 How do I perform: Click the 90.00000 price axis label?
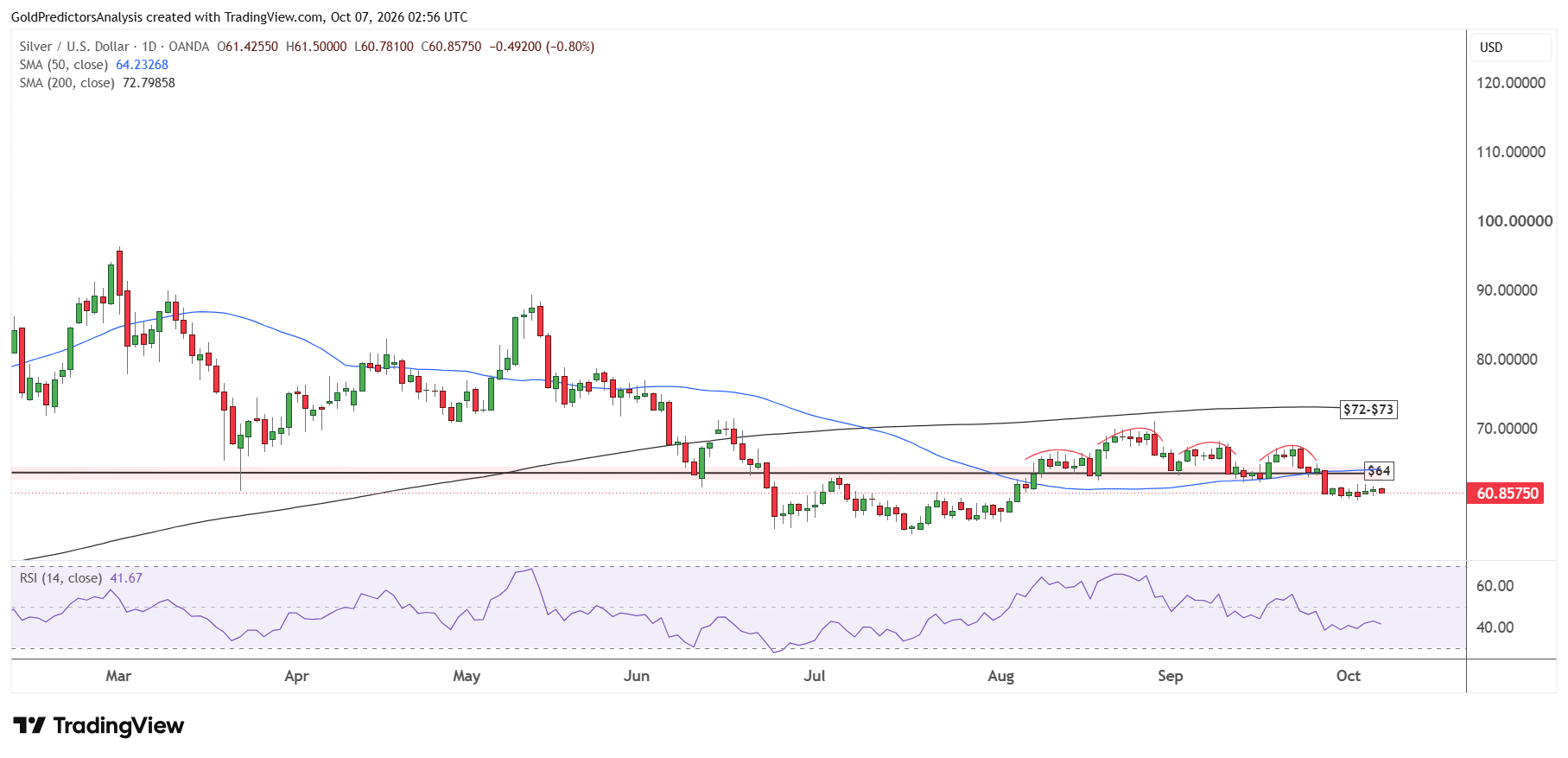(x=1507, y=290)
